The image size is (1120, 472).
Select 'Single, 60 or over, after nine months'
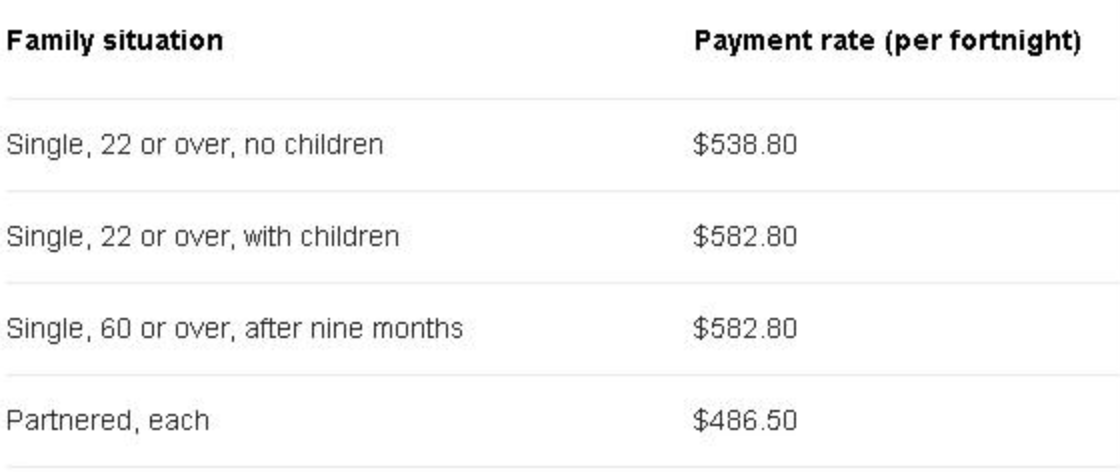[234, 328]
